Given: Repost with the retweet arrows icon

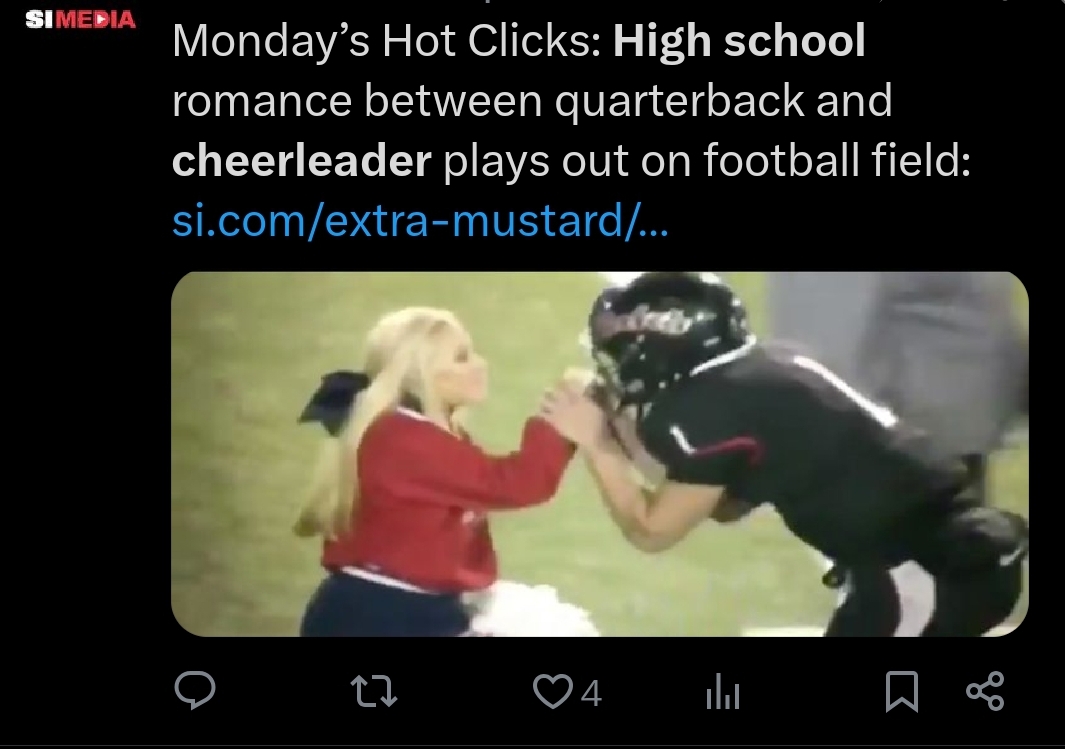Looking at the screenshot, I should [x=374, y=691].
